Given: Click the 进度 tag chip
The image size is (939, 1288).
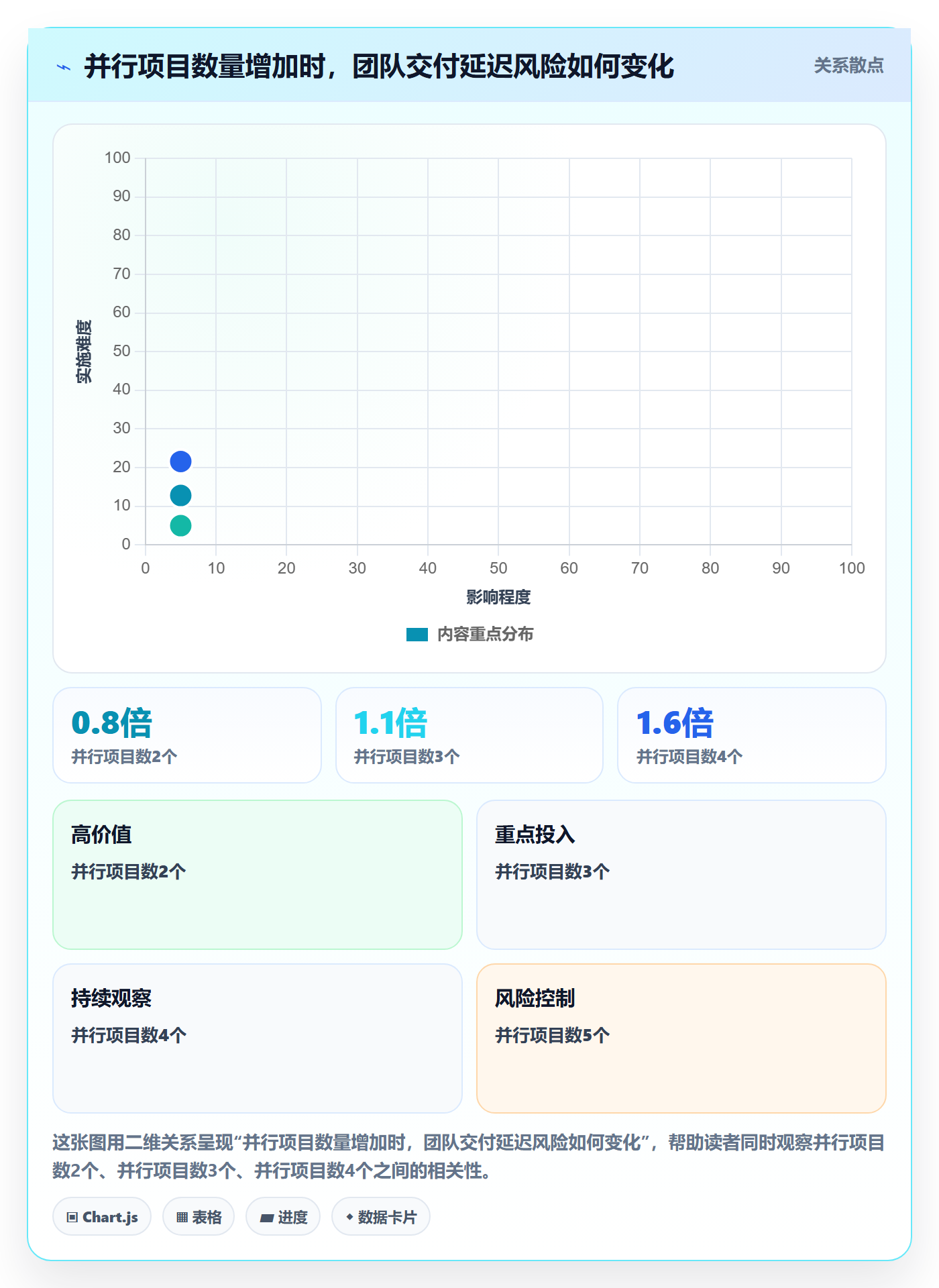Looking at the screenshot, I should click(x=283, y=1217).
